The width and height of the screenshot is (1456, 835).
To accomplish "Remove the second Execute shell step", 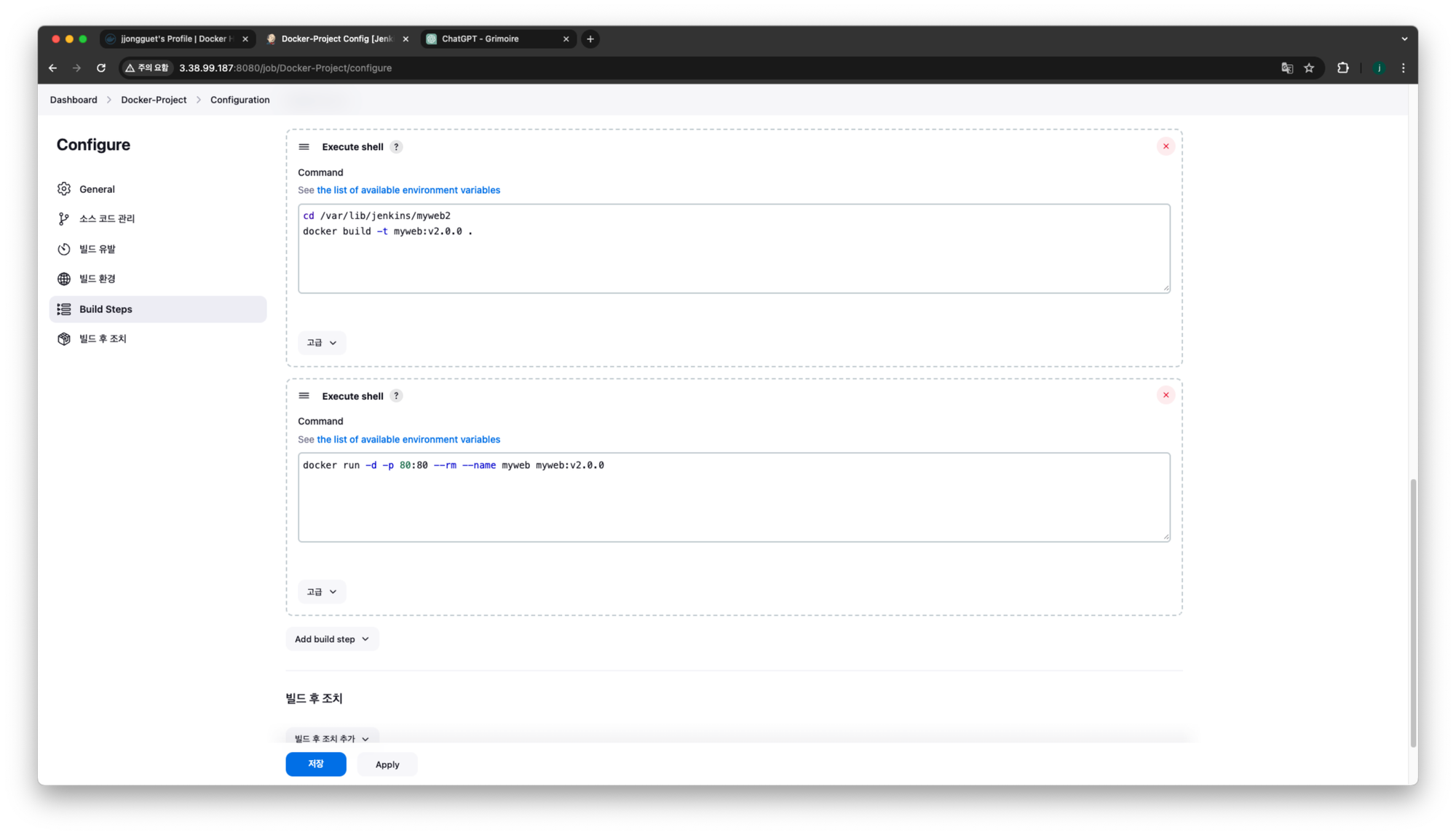I will pos(1166,395).
